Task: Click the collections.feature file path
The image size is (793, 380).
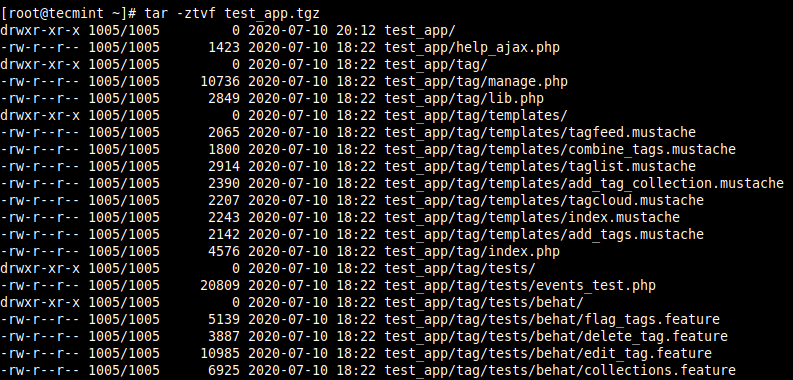Action: 560,370
